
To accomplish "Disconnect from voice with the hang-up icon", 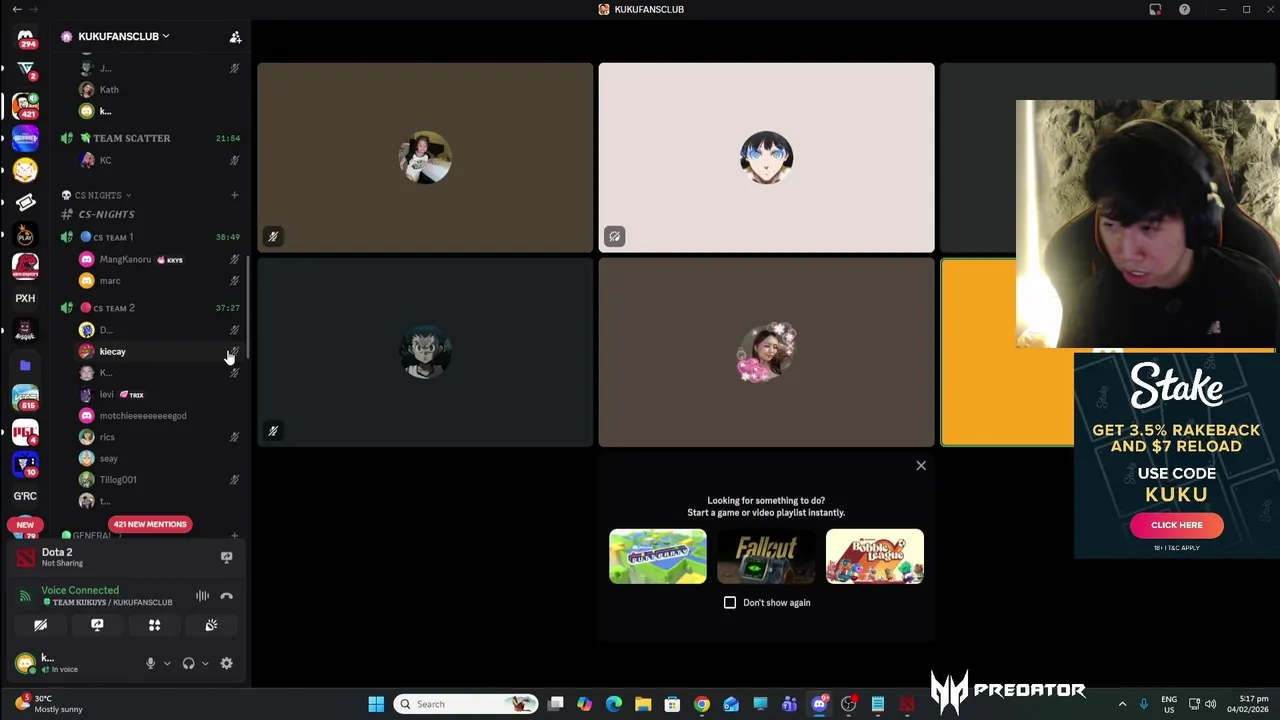I will pos(226,596).
